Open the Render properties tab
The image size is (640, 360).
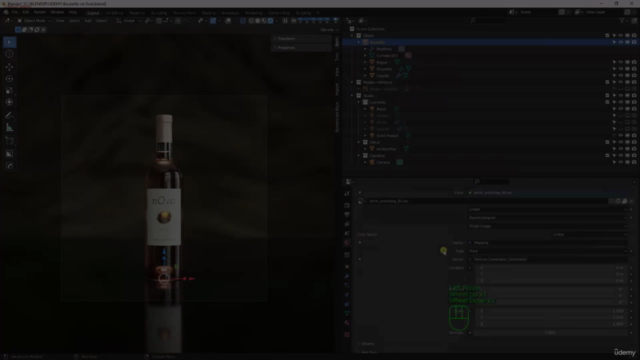[347, 205]
